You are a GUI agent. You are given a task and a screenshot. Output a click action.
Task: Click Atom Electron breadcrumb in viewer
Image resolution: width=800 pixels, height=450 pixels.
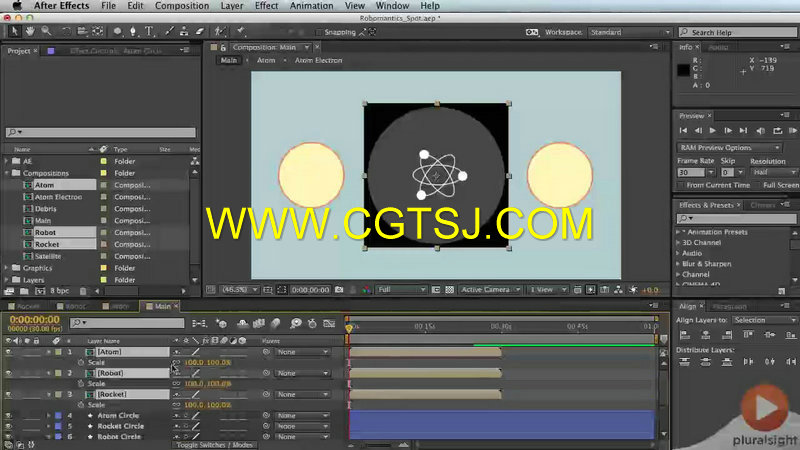(x=318, y=60)
